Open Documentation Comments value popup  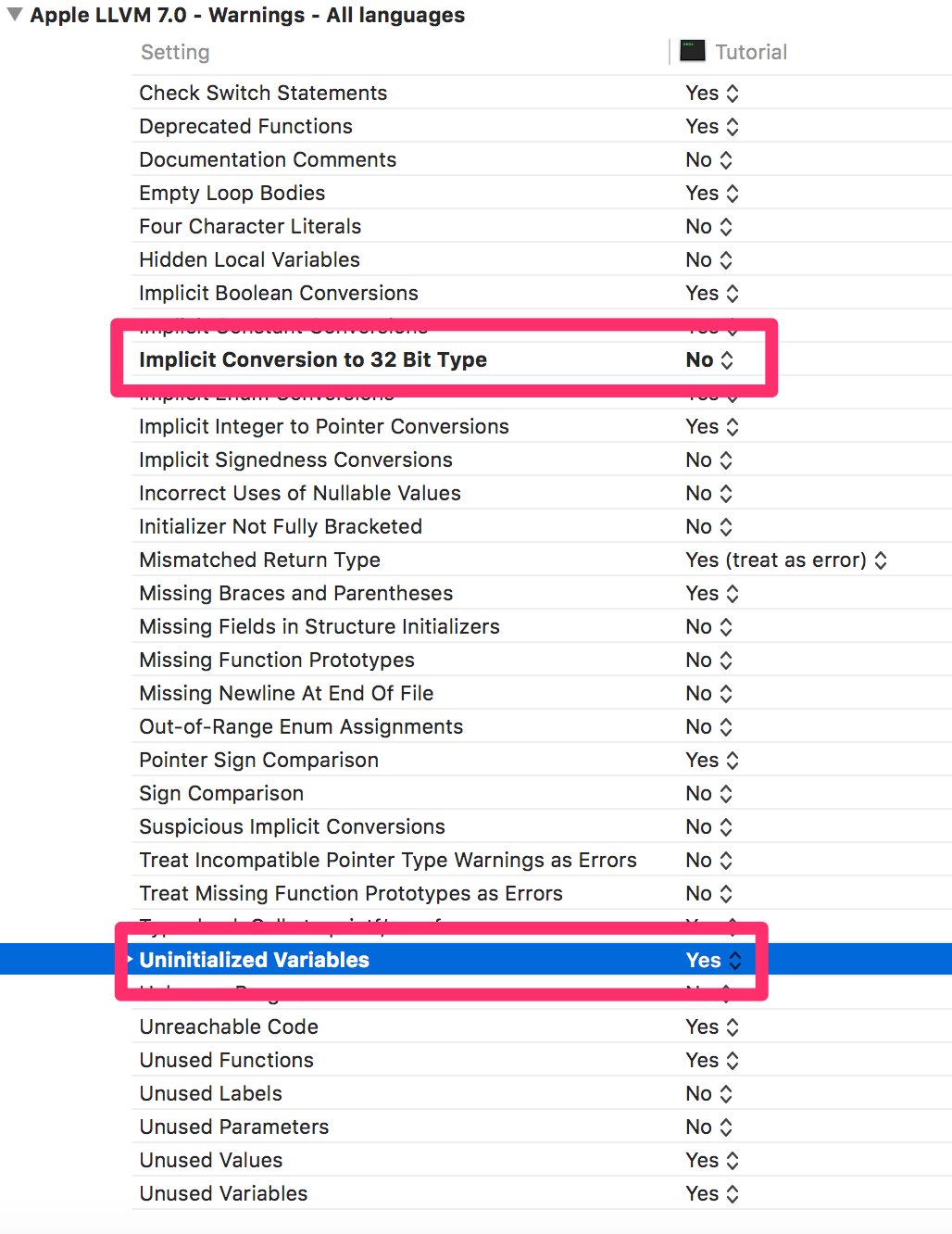(x=709, y=159)
